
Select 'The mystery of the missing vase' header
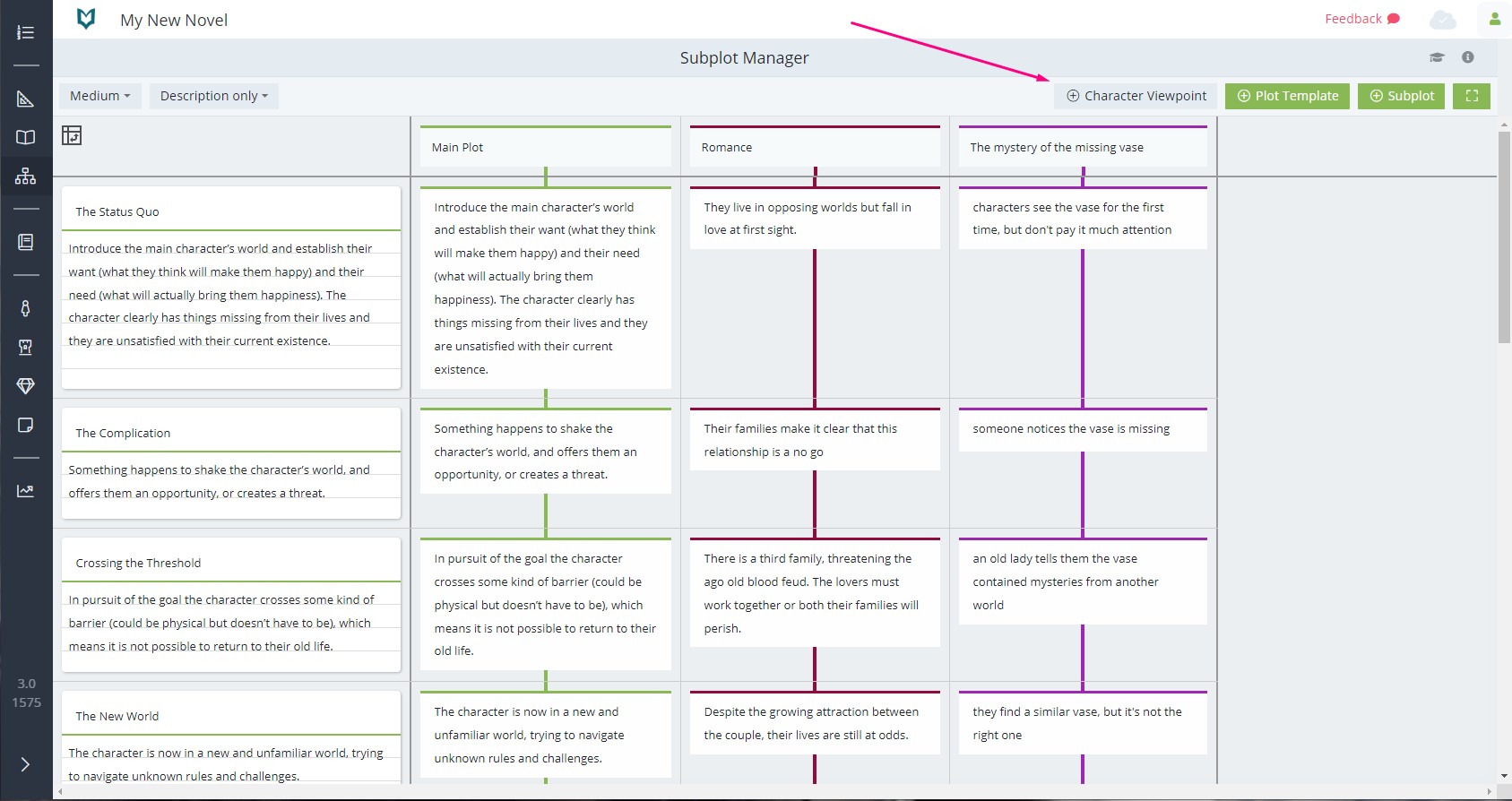coord(1083,147)
